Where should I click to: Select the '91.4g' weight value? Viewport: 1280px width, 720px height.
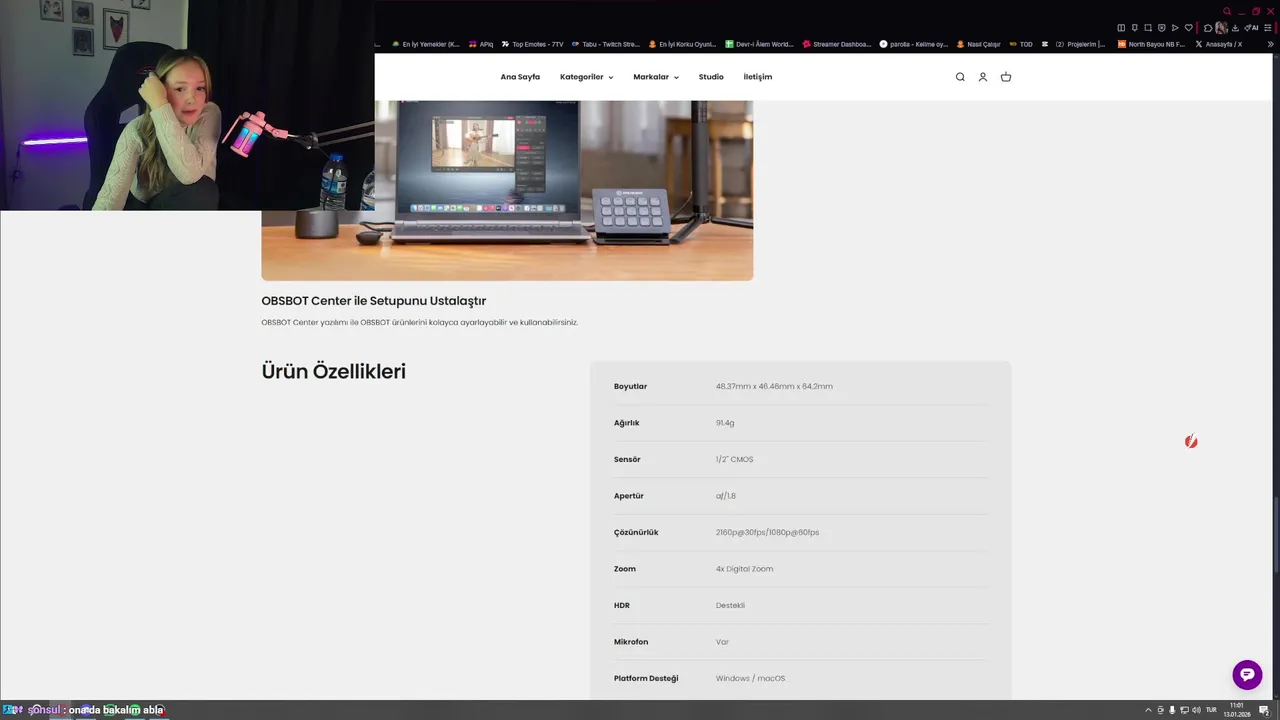(725, 423)
